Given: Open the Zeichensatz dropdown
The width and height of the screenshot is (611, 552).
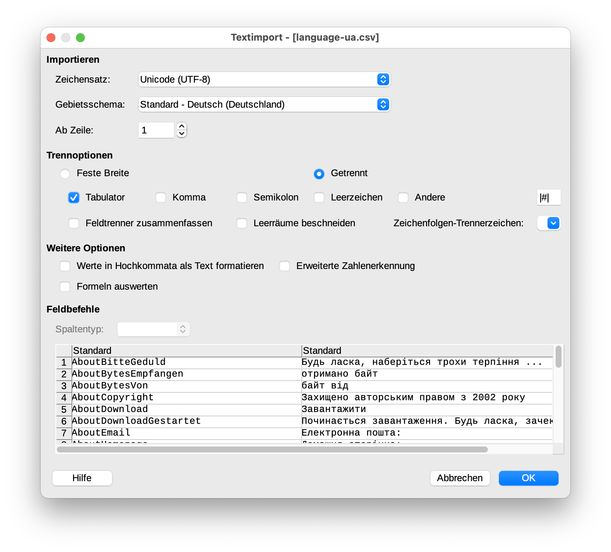Looking at the screenshot, I should pos(263,79).
